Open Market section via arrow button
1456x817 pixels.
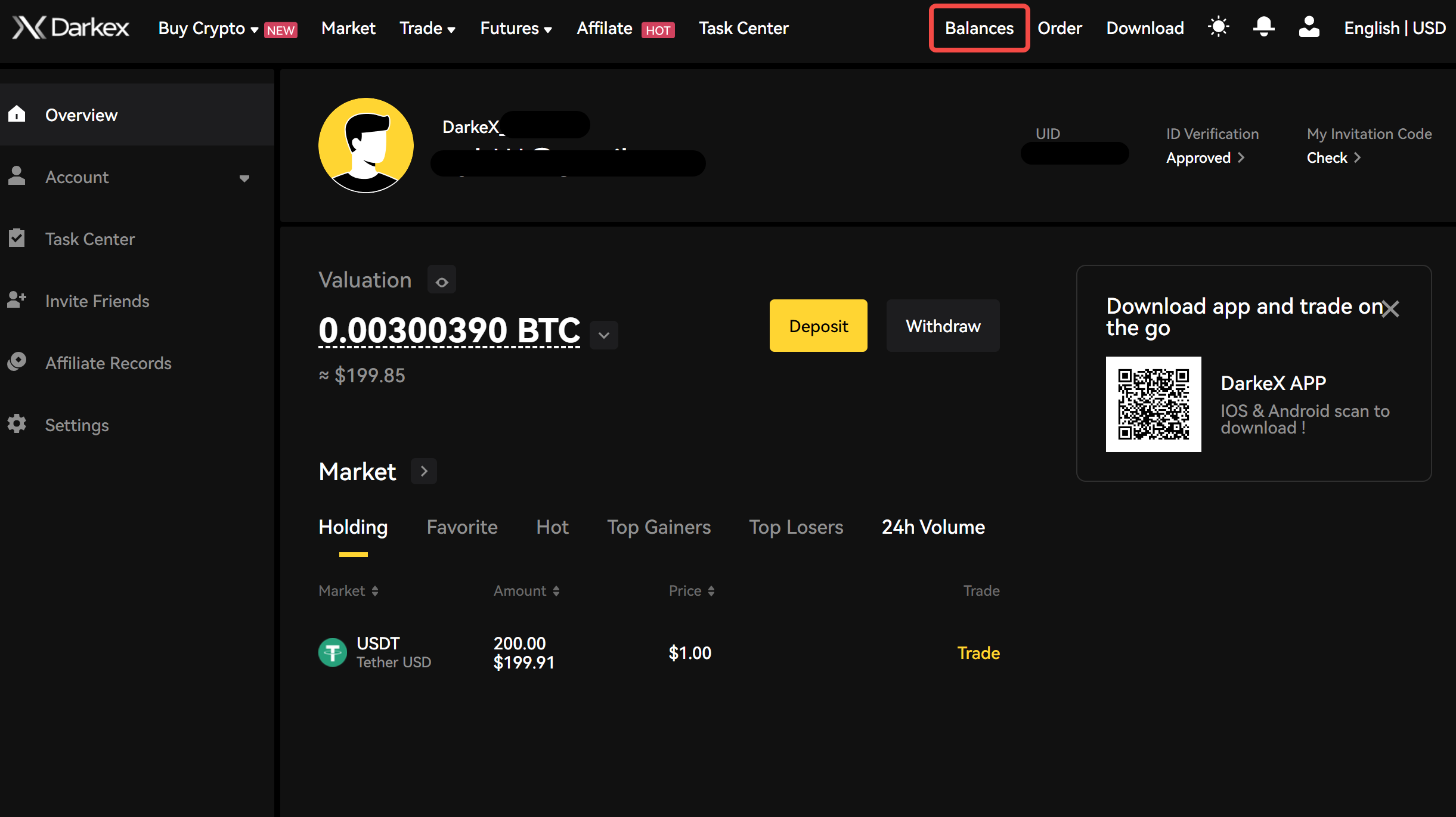tap(424, 471)
